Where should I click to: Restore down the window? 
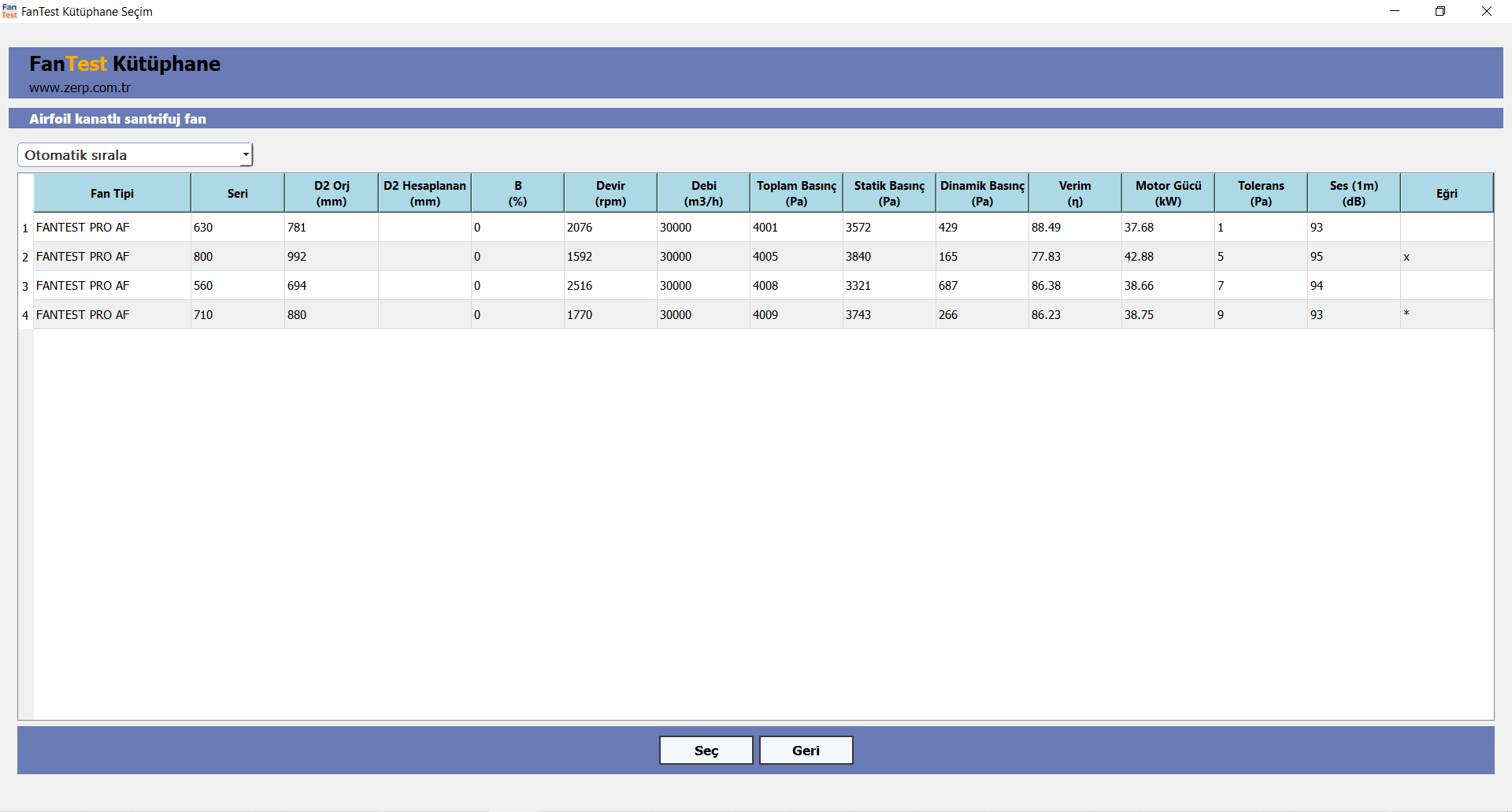[x=1440, y=11]
